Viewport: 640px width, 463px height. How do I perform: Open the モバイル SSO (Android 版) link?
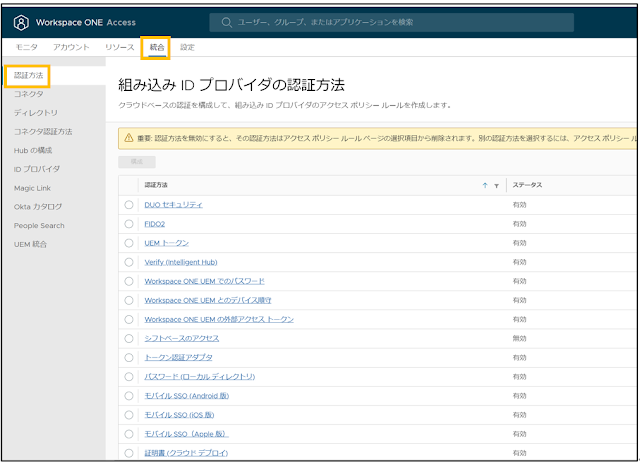(187, 396)
